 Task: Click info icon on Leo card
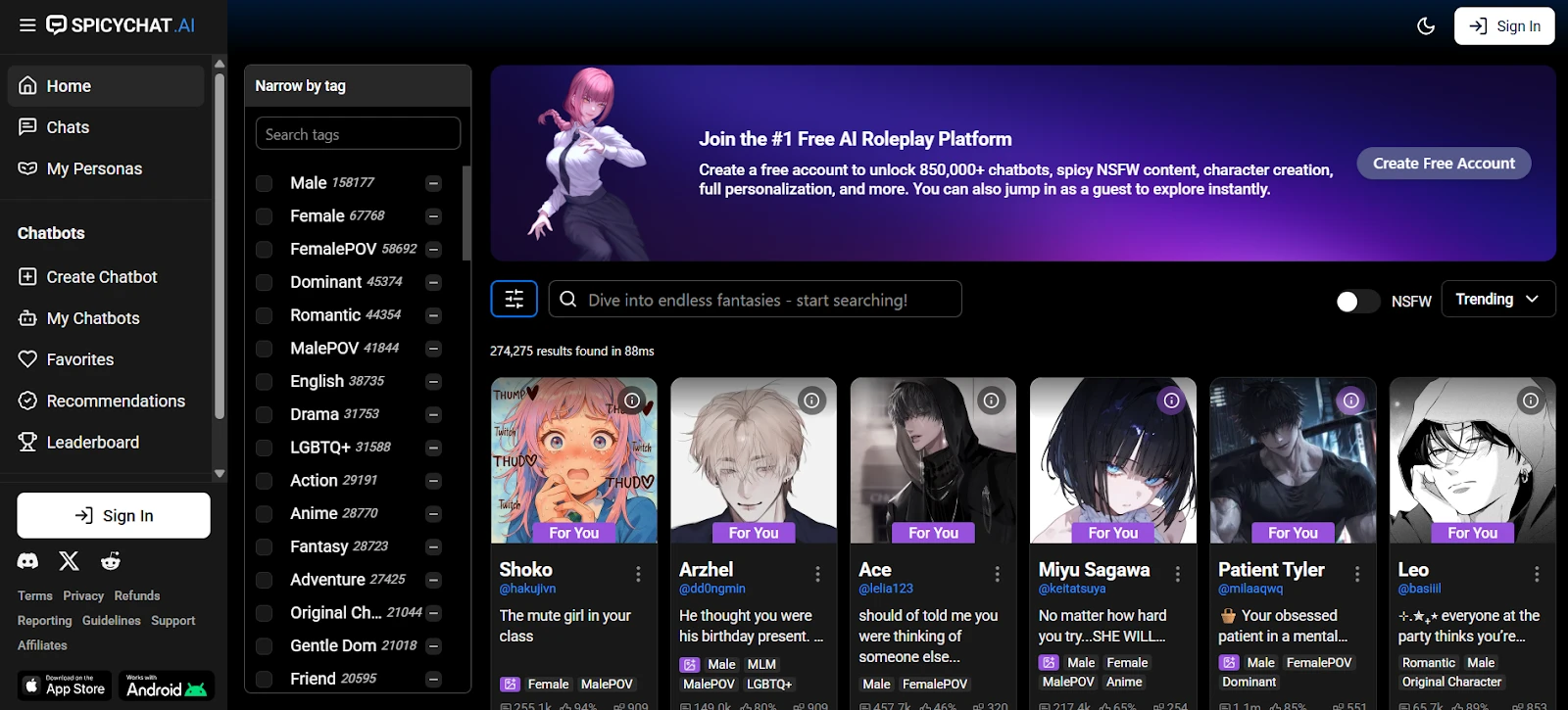pos(1531,401)
